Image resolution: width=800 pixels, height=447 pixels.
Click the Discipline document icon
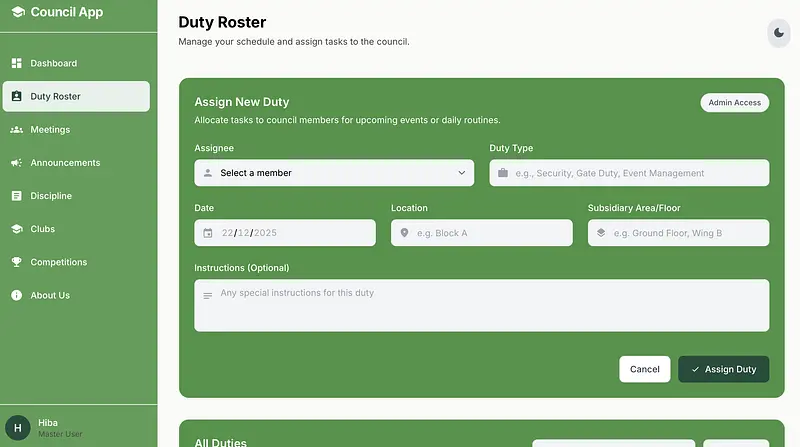[x=16, y=196]
